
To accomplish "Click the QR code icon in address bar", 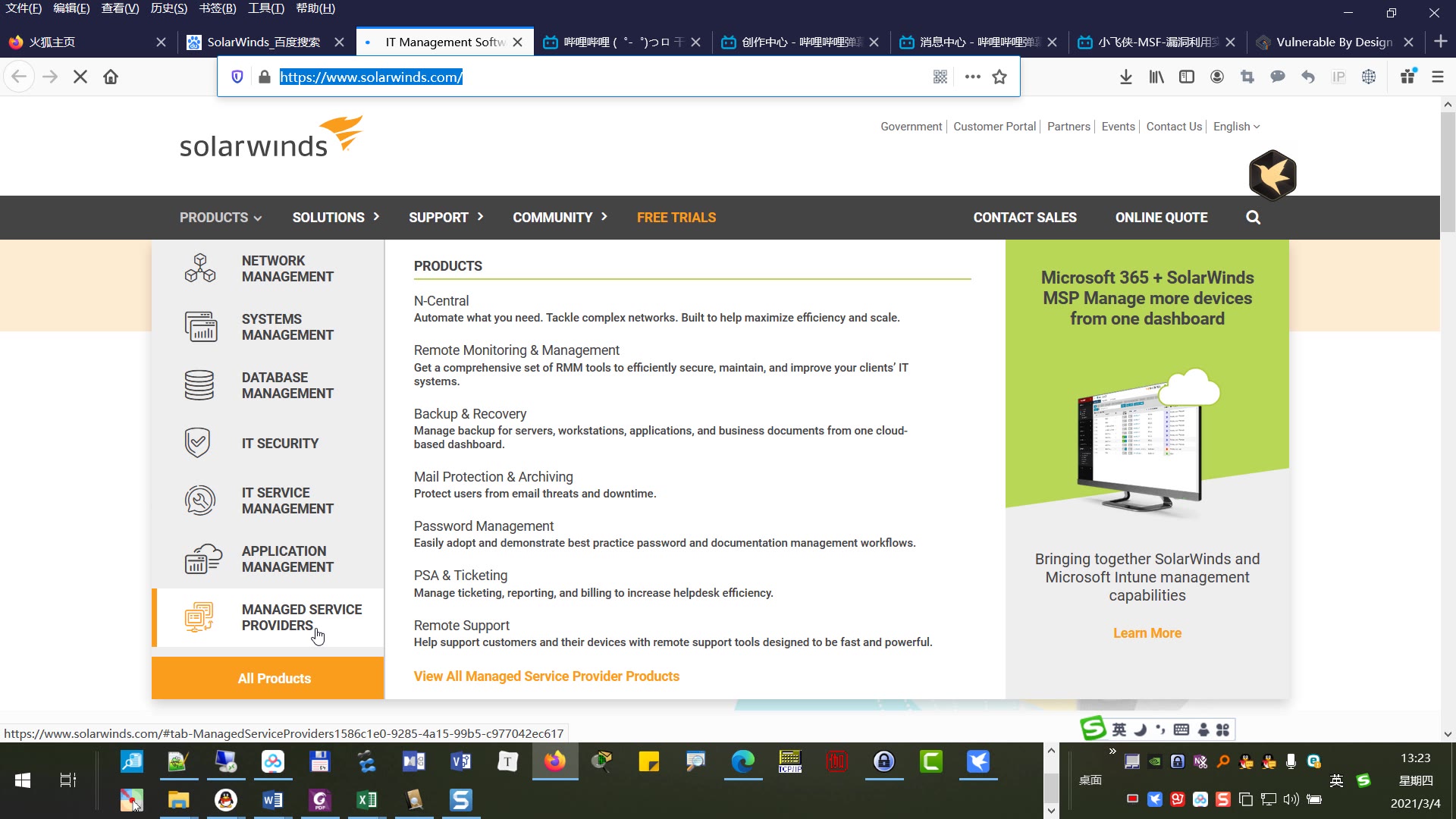I will pos(940,77).
